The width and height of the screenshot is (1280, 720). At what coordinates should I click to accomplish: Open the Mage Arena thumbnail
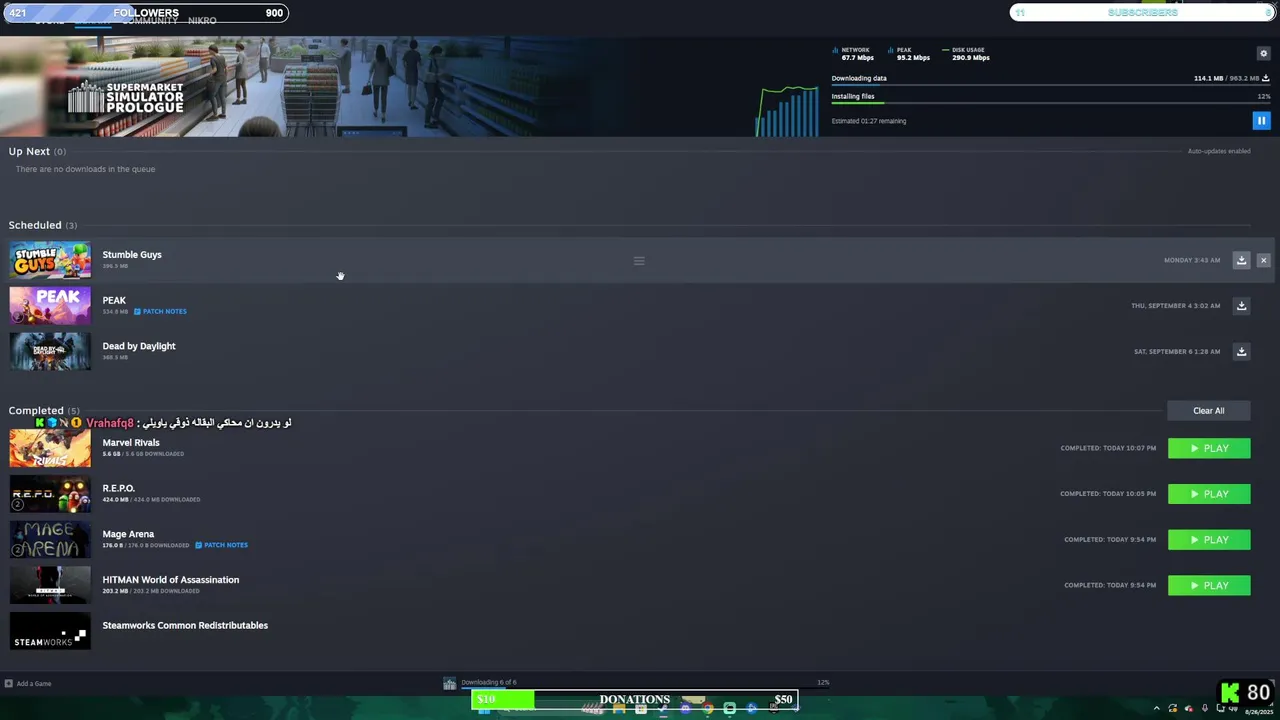(50, 540)
